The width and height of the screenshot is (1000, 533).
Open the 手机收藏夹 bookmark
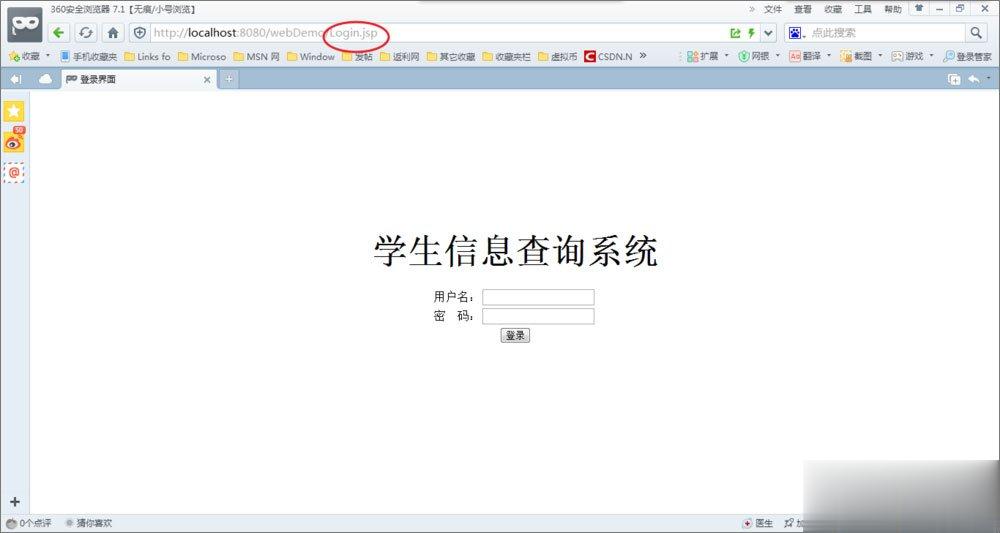[x=89, y=56]
